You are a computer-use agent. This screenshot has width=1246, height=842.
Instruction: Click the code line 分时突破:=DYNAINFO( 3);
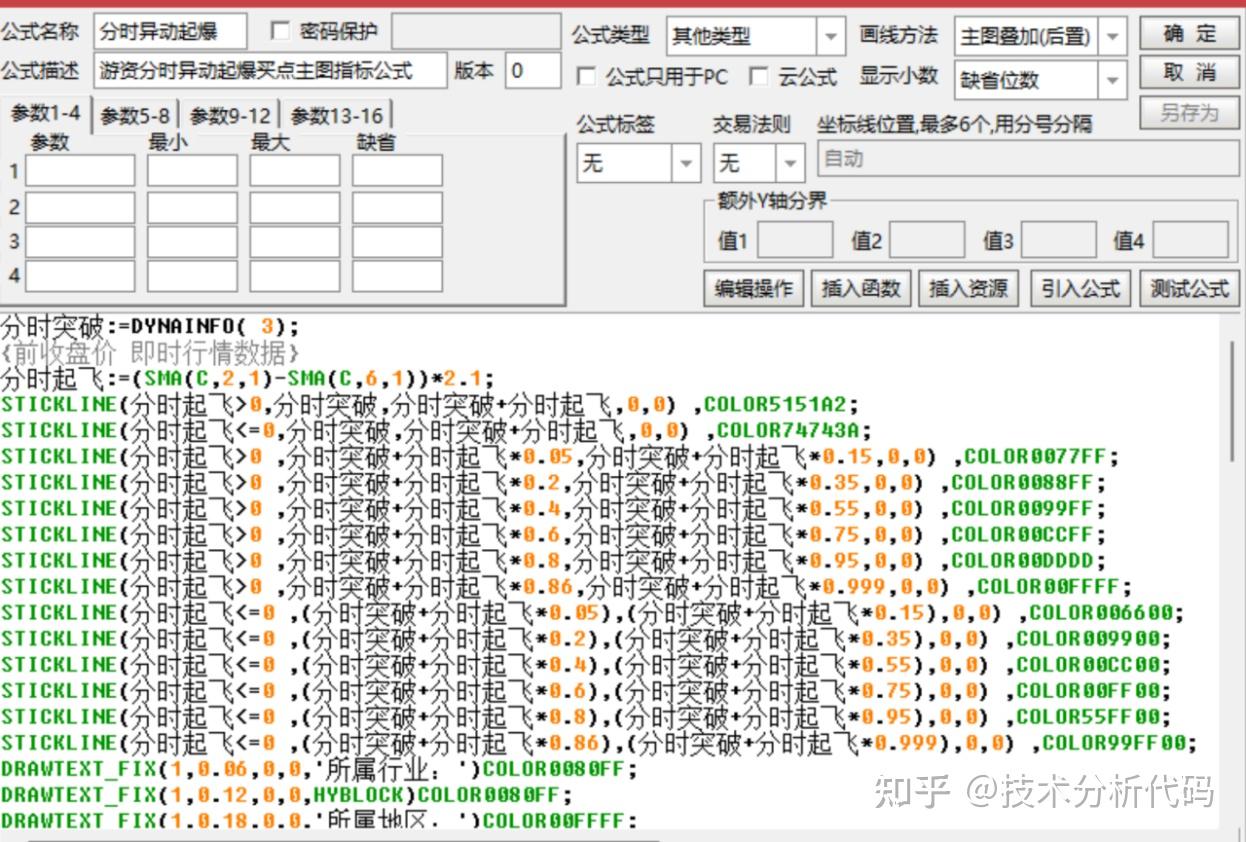tap(150, 326)
